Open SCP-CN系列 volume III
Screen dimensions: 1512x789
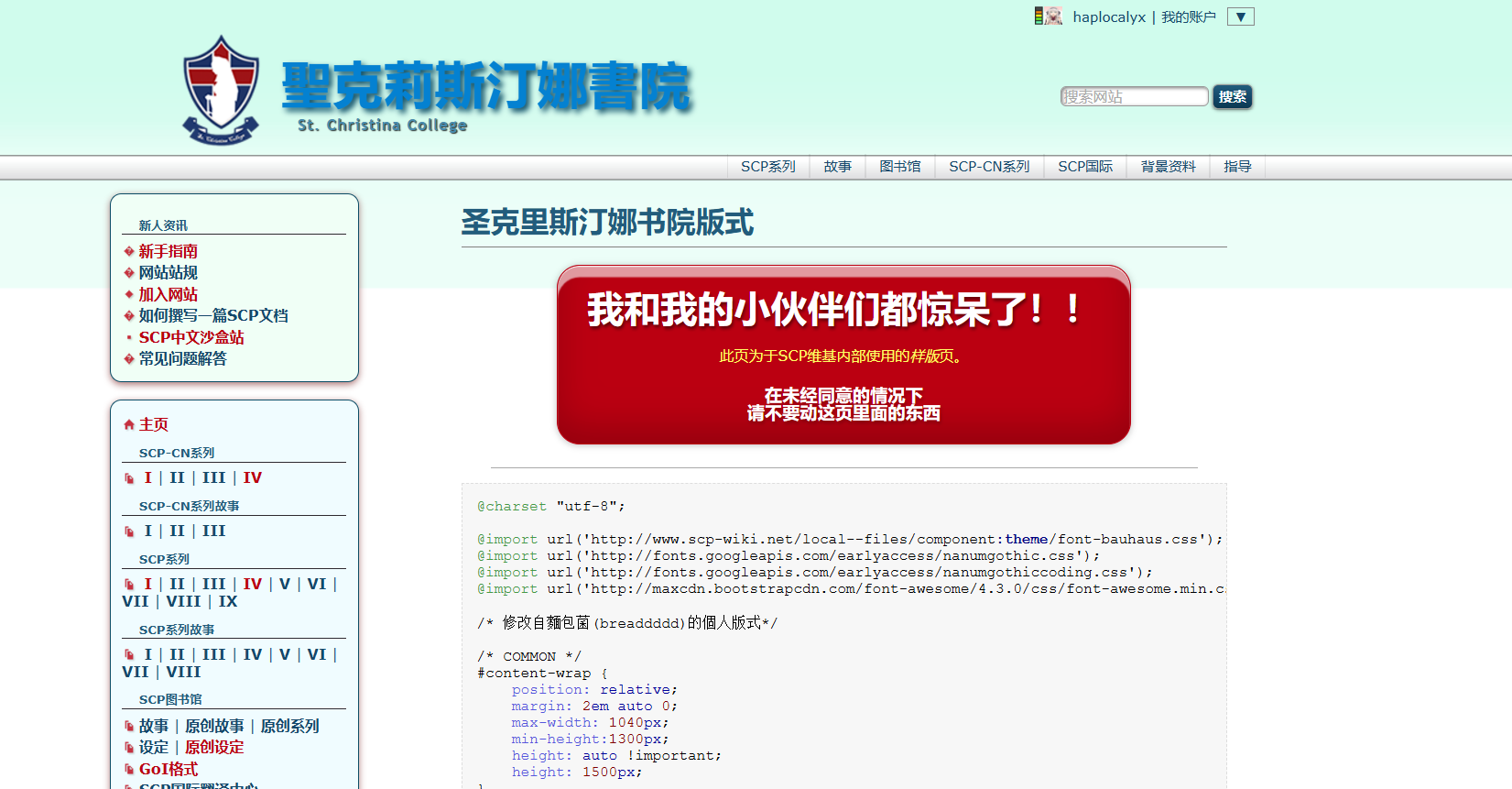tap(213, 477)
